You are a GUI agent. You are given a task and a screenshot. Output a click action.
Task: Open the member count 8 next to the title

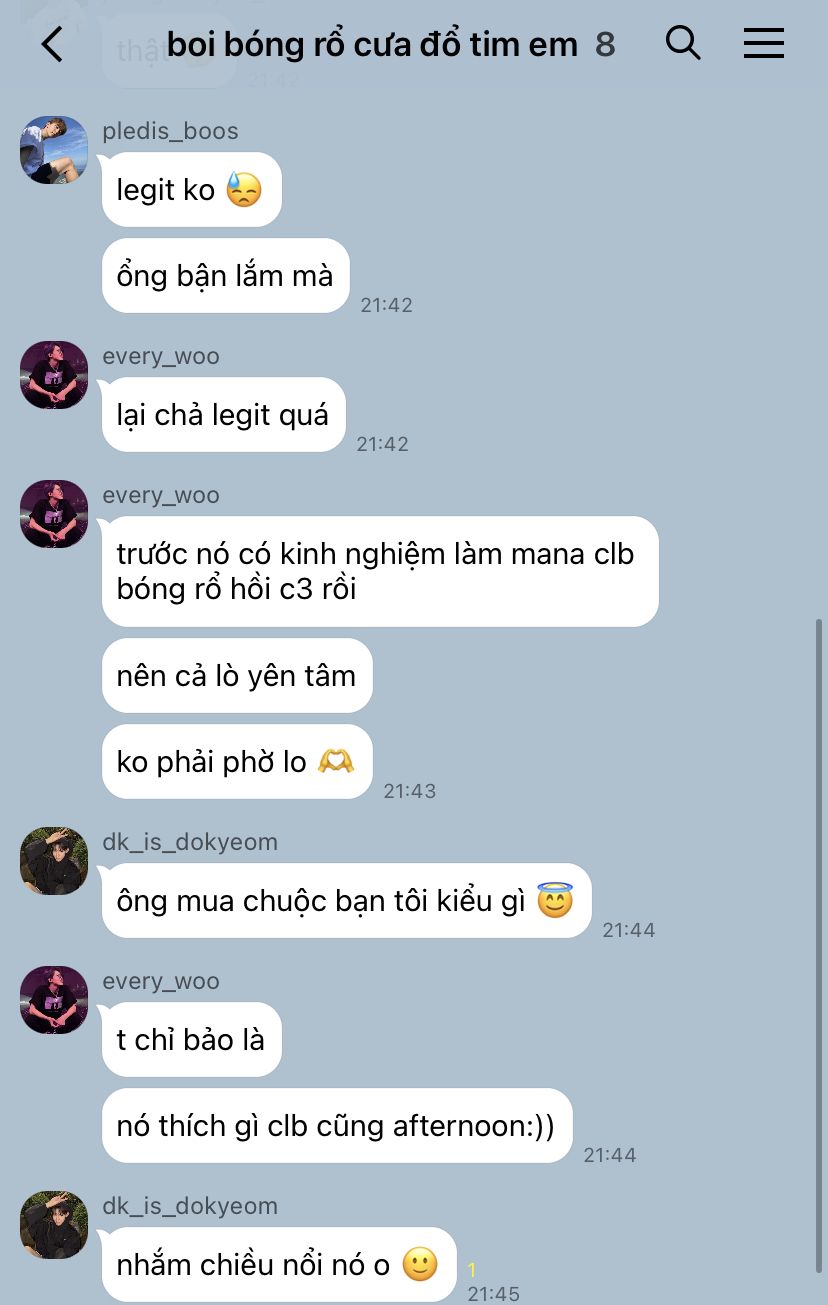[605, 44]
